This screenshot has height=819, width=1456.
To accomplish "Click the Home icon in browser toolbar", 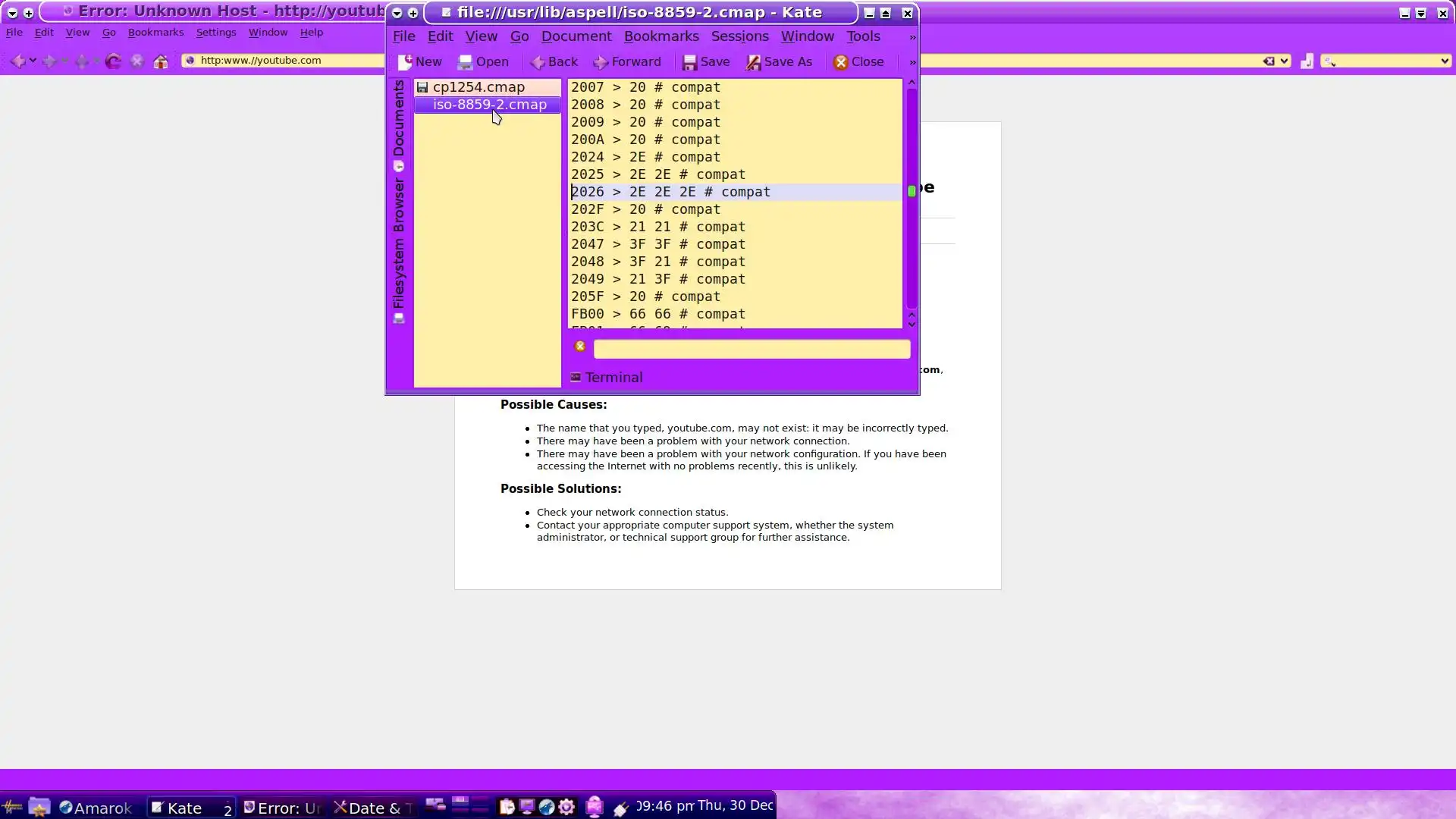I will pos(160,61).
